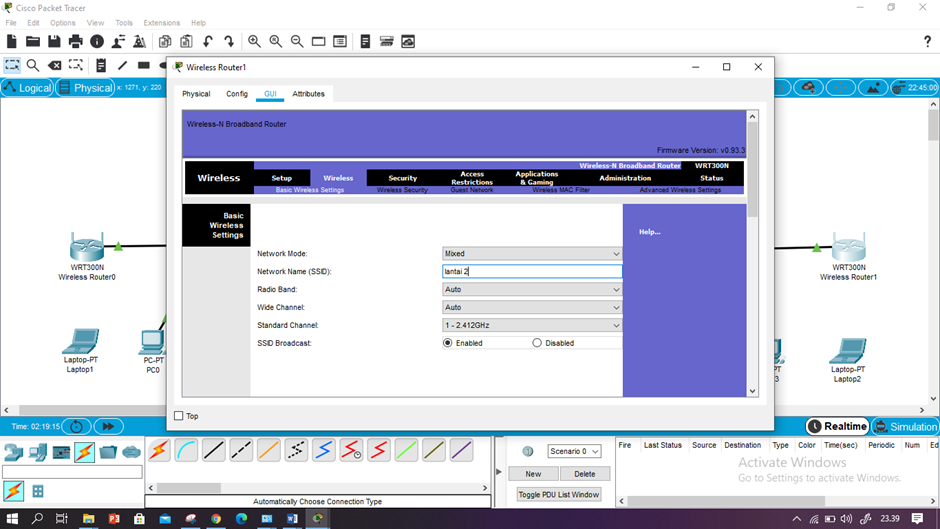This screenshot has width=940, height=529.
Task: Zoom in with the magnifier plus icon
Action: click(254, 41)
